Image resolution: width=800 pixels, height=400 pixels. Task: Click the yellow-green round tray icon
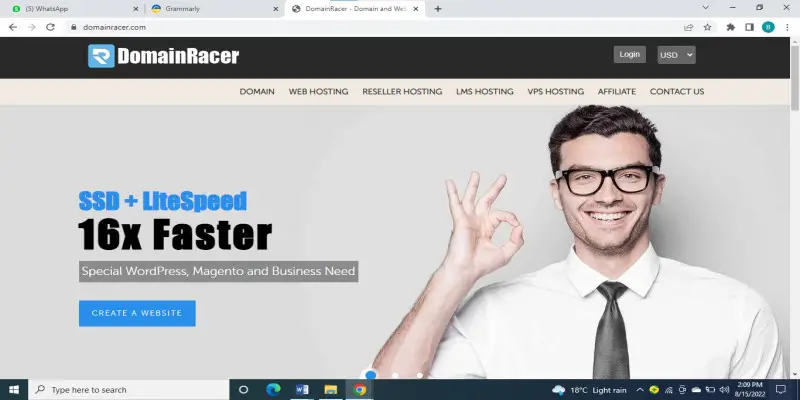pos(654,390)
